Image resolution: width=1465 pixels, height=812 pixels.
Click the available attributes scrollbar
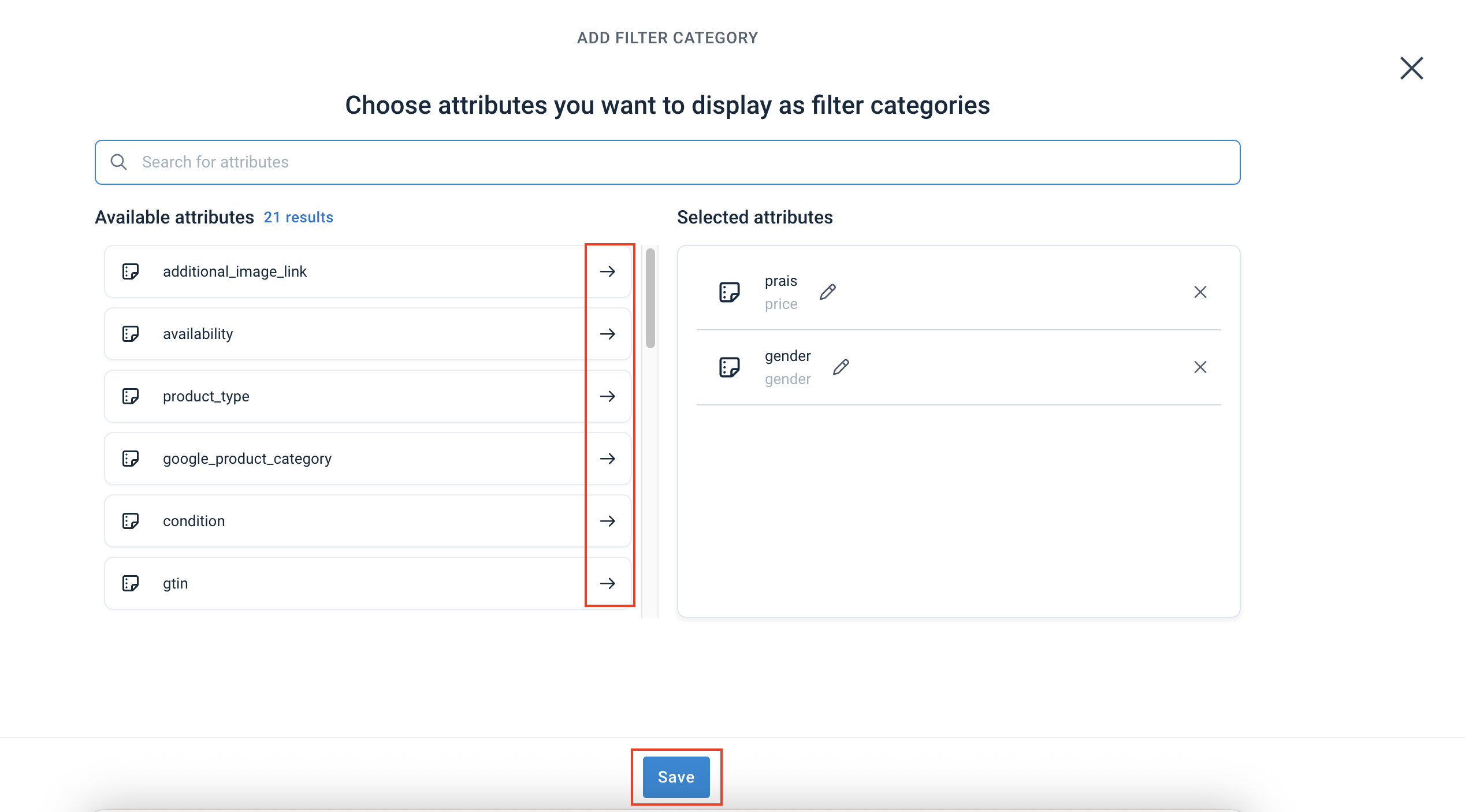click(x=650, y=300)
